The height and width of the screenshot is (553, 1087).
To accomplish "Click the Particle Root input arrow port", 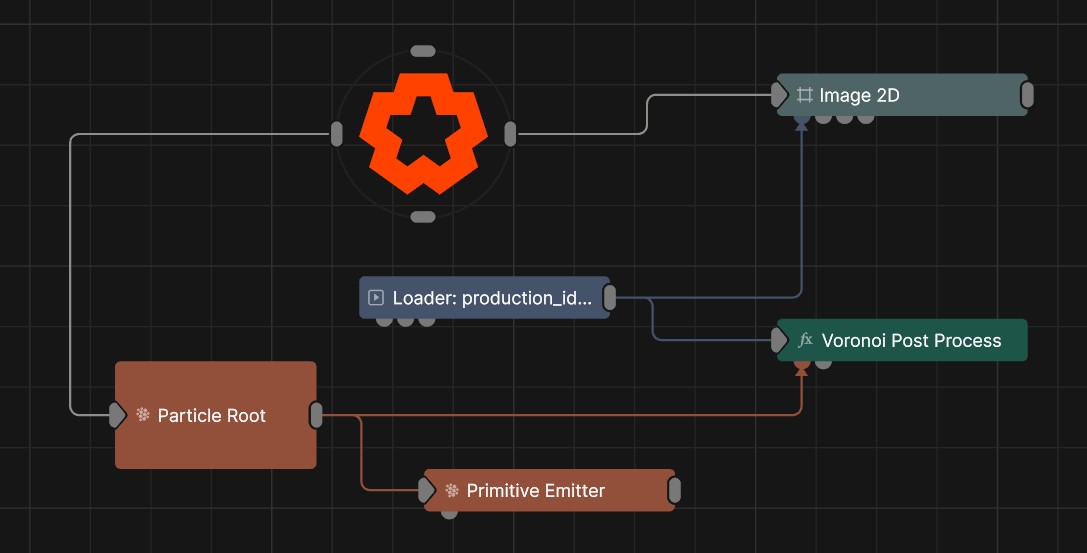I will point(118,415).
